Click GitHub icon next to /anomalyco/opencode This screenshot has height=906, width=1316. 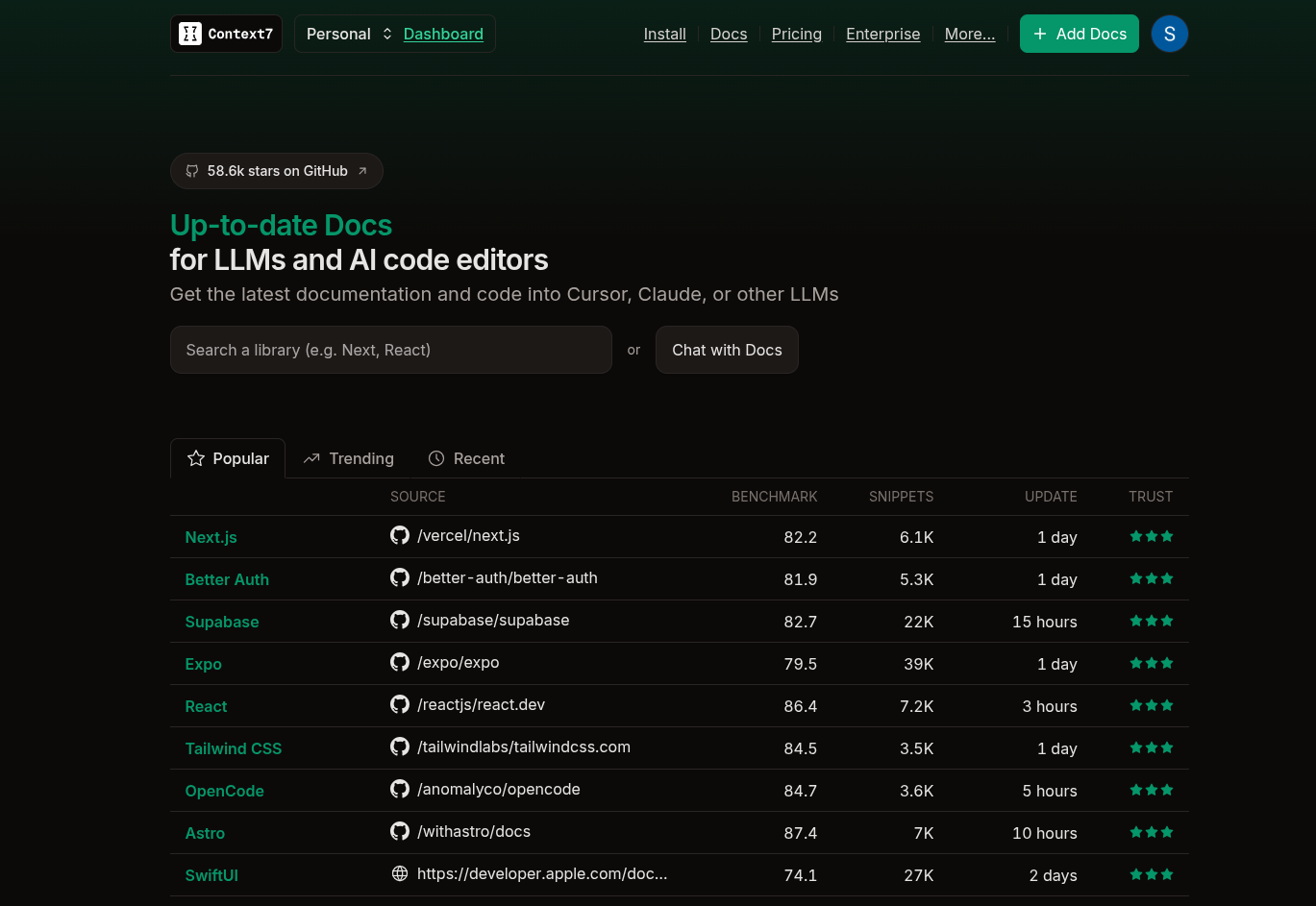400,789
